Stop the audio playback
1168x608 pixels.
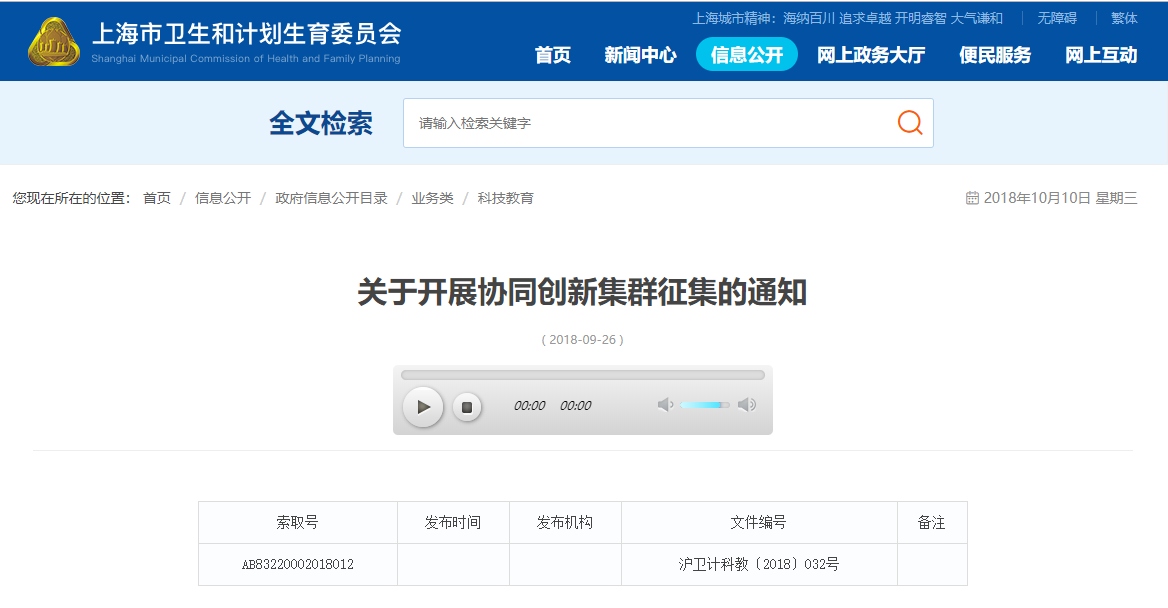467,407
